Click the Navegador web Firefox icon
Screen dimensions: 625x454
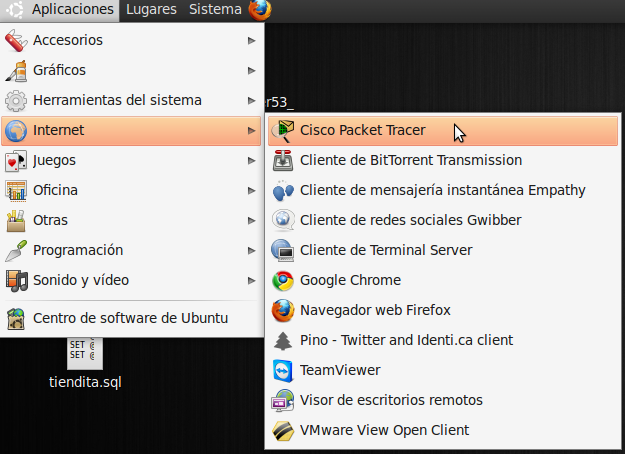click(x=283, y=311)
